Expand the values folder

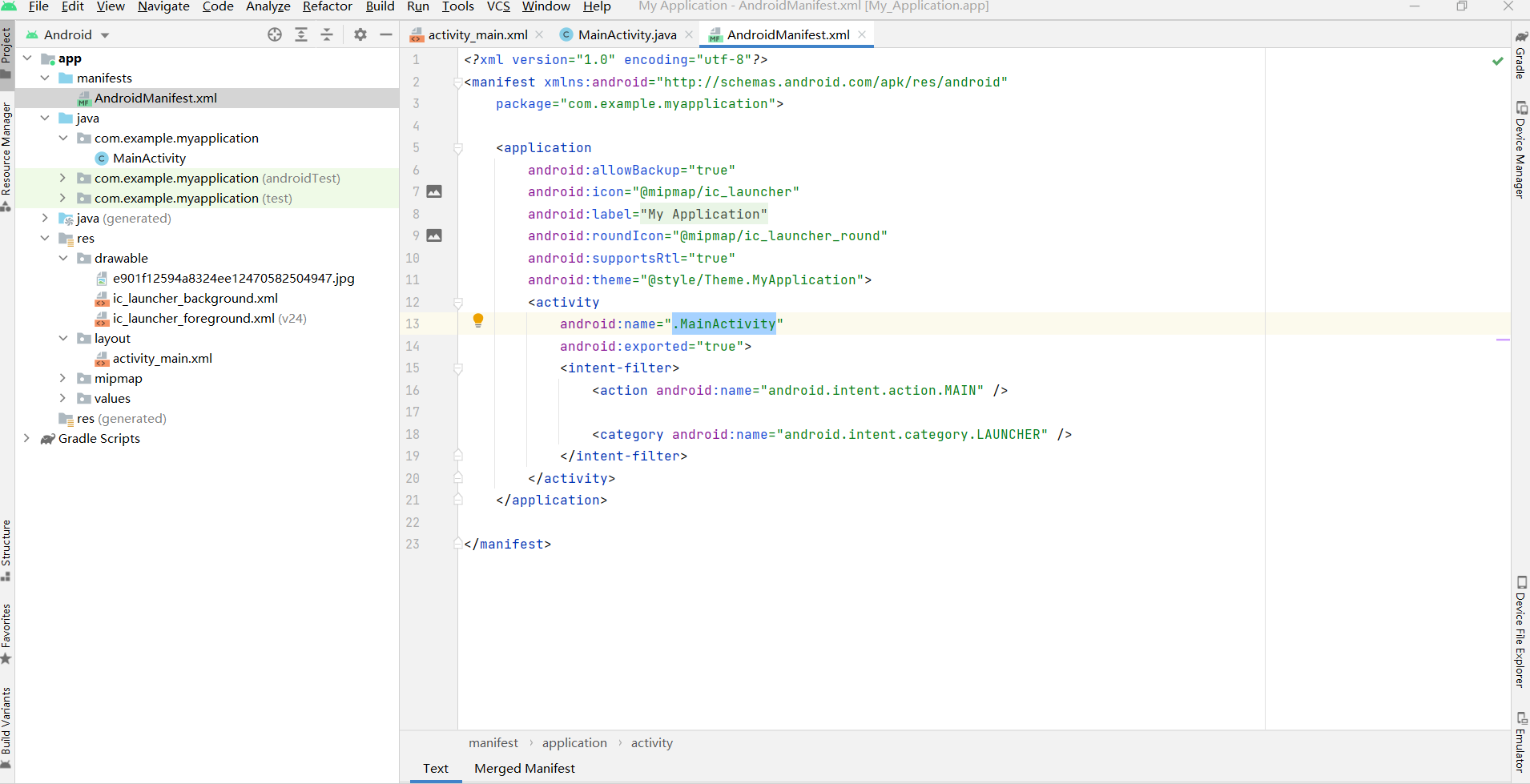point(62,399)
